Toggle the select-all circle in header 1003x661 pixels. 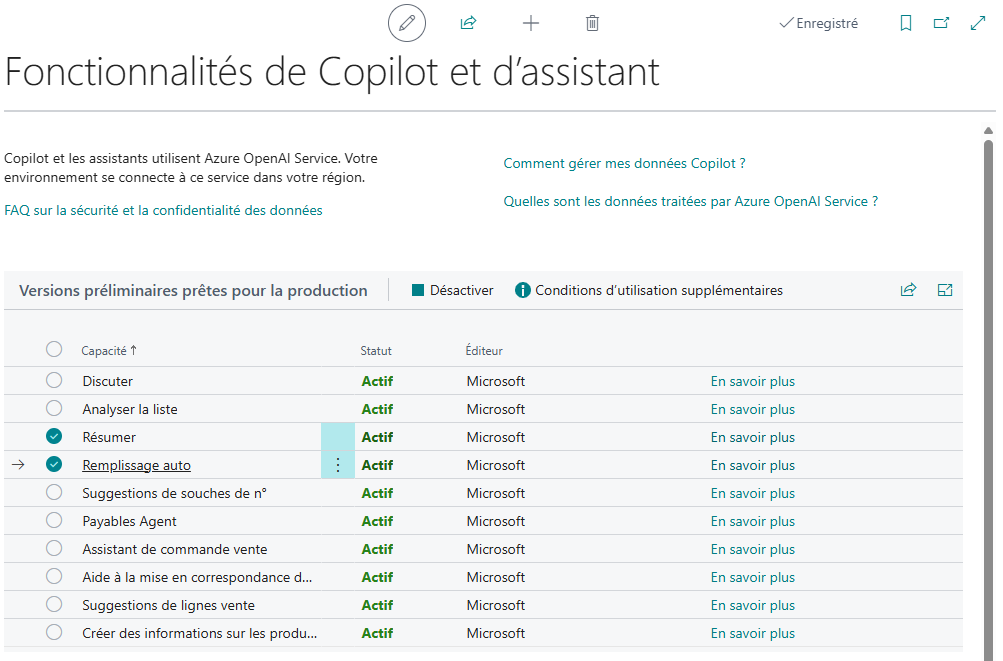click(54, 349)
